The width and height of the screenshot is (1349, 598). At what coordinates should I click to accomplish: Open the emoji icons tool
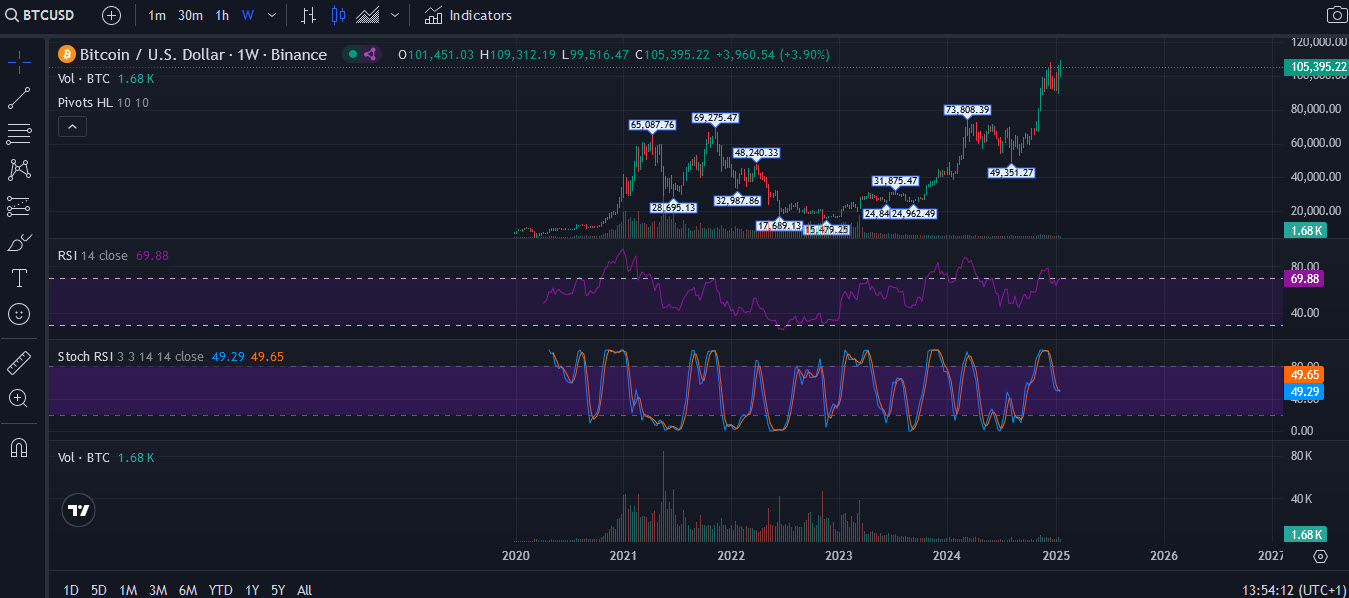pos(18,314)
